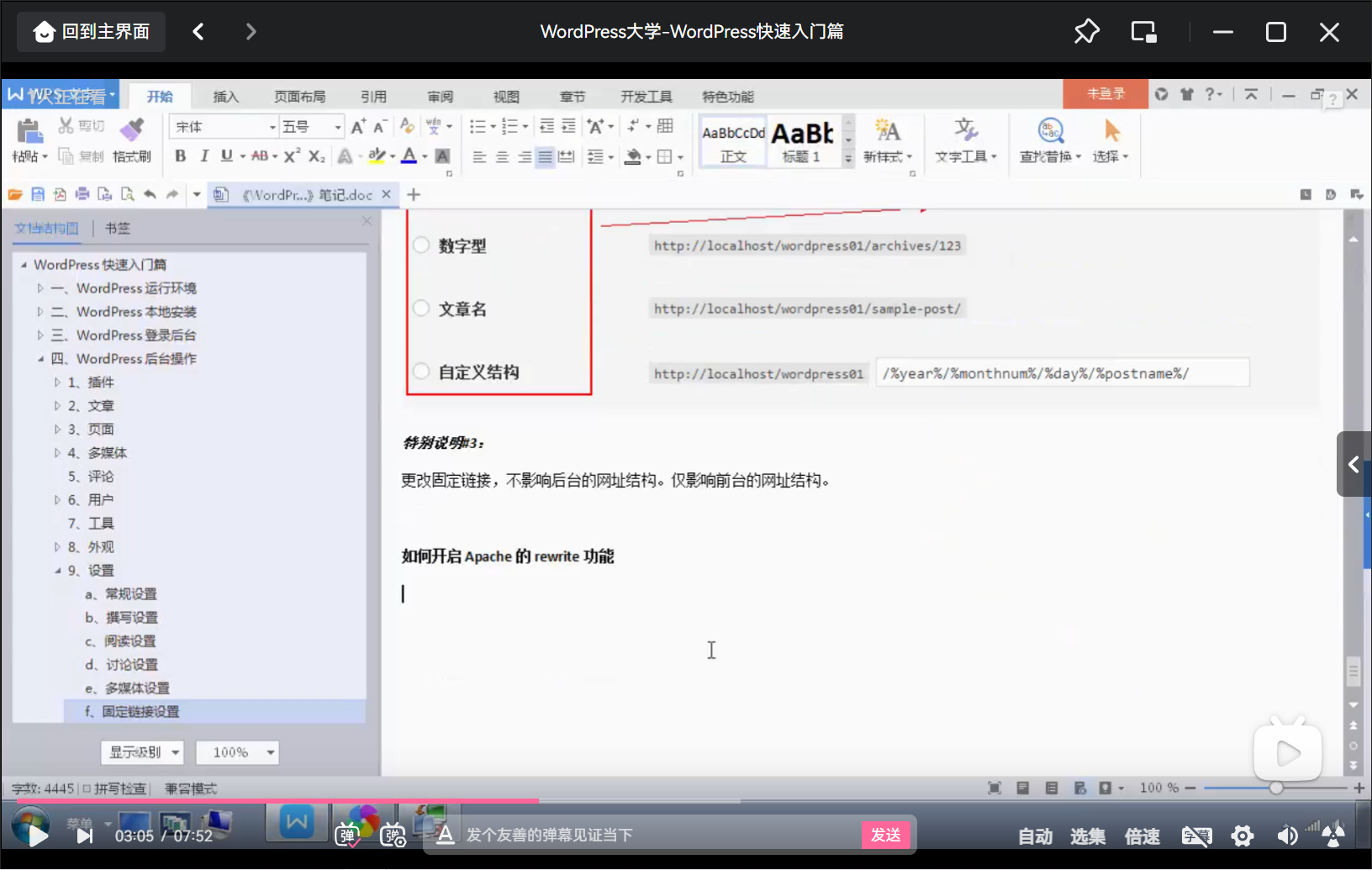The image size is (1372, 870).
Task: Toggle the subtitles icon in player bar
Action: pyautogui.click(x=1196, y=836)
